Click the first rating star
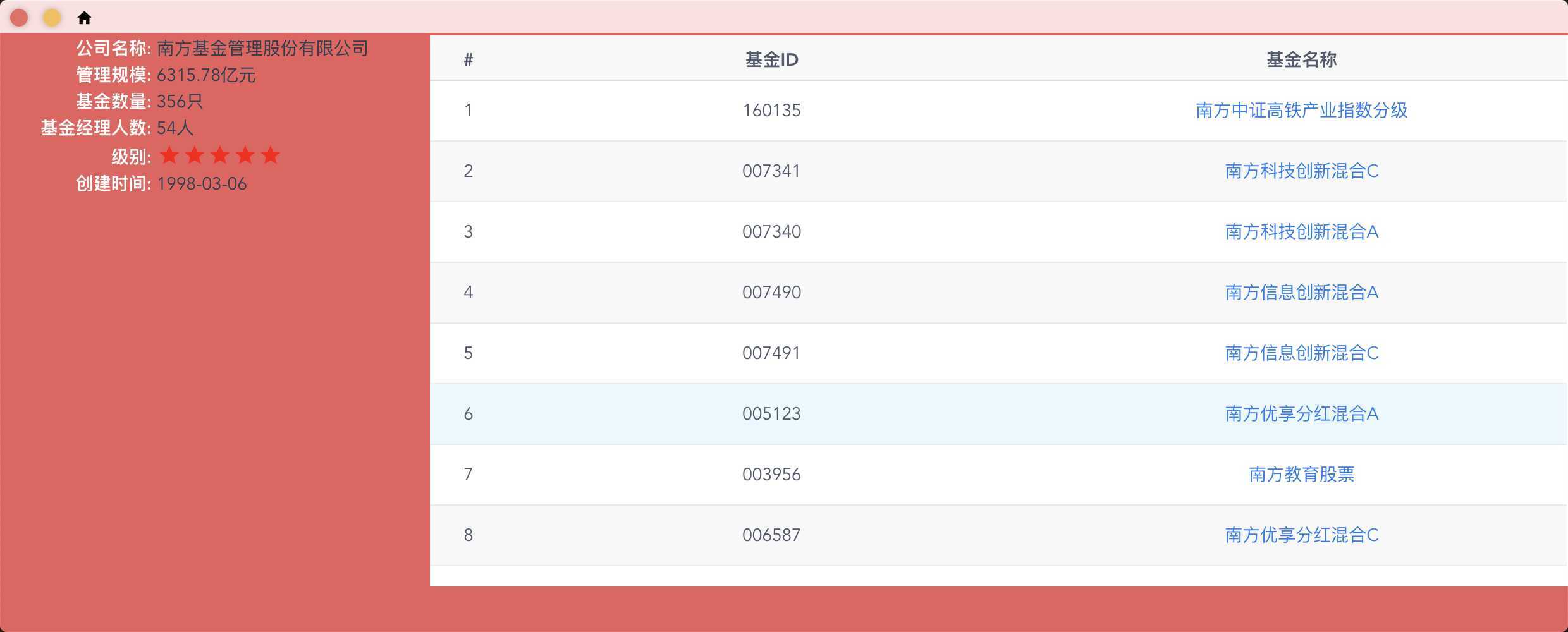Image resolution: width=1568 pixels, height=632 pixels. coord(169,155)
